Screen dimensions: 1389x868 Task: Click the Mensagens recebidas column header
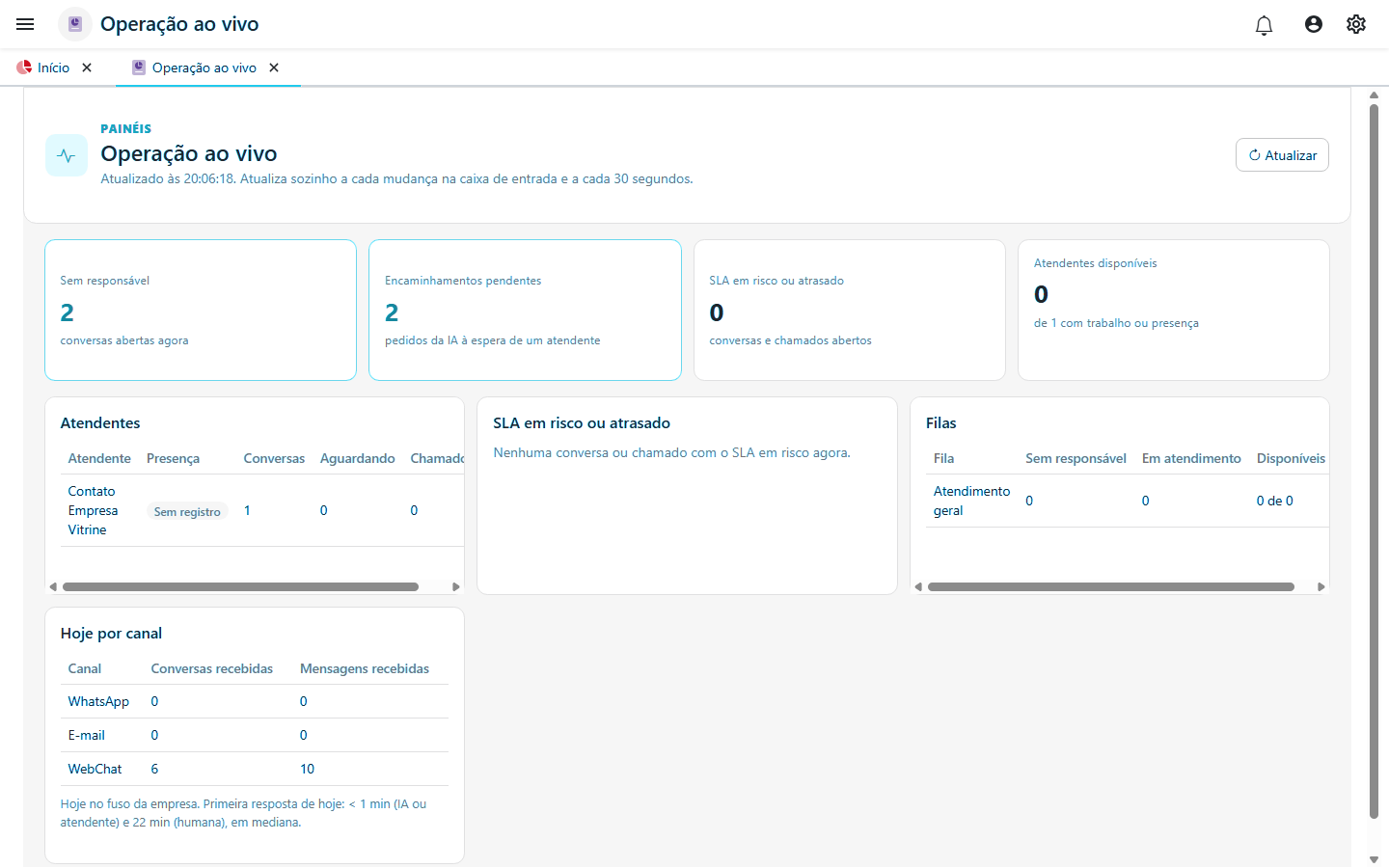point(365,668)
